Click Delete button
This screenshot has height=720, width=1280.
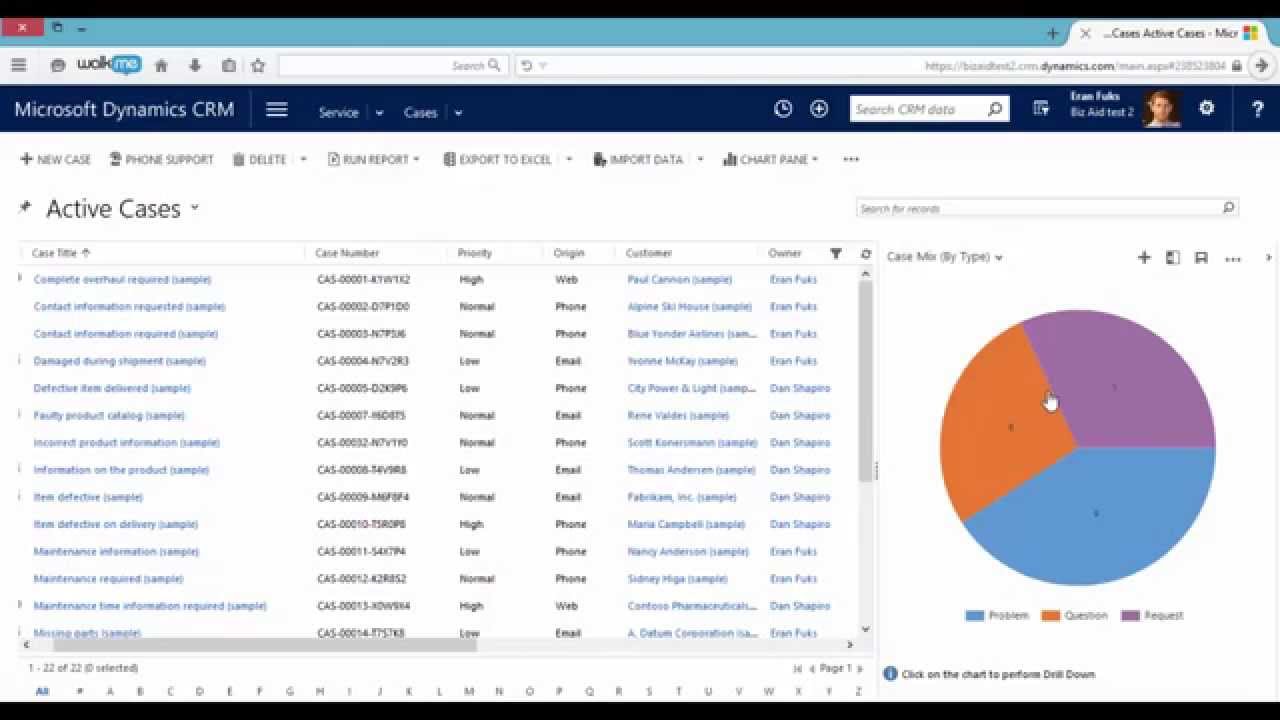tap(259, 159)
